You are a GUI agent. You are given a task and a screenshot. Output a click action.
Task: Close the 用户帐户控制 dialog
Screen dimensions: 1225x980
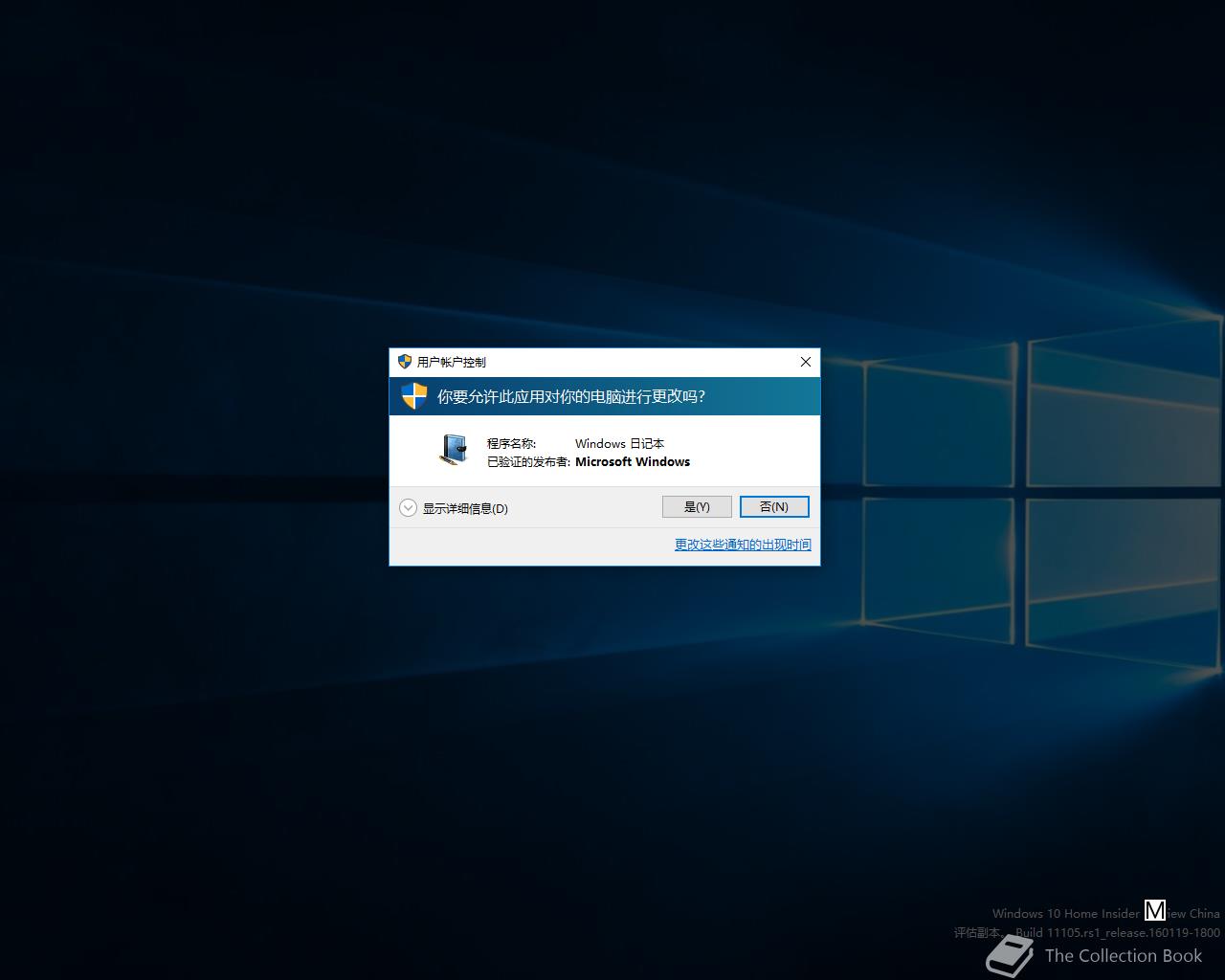(x=806, y=362)
